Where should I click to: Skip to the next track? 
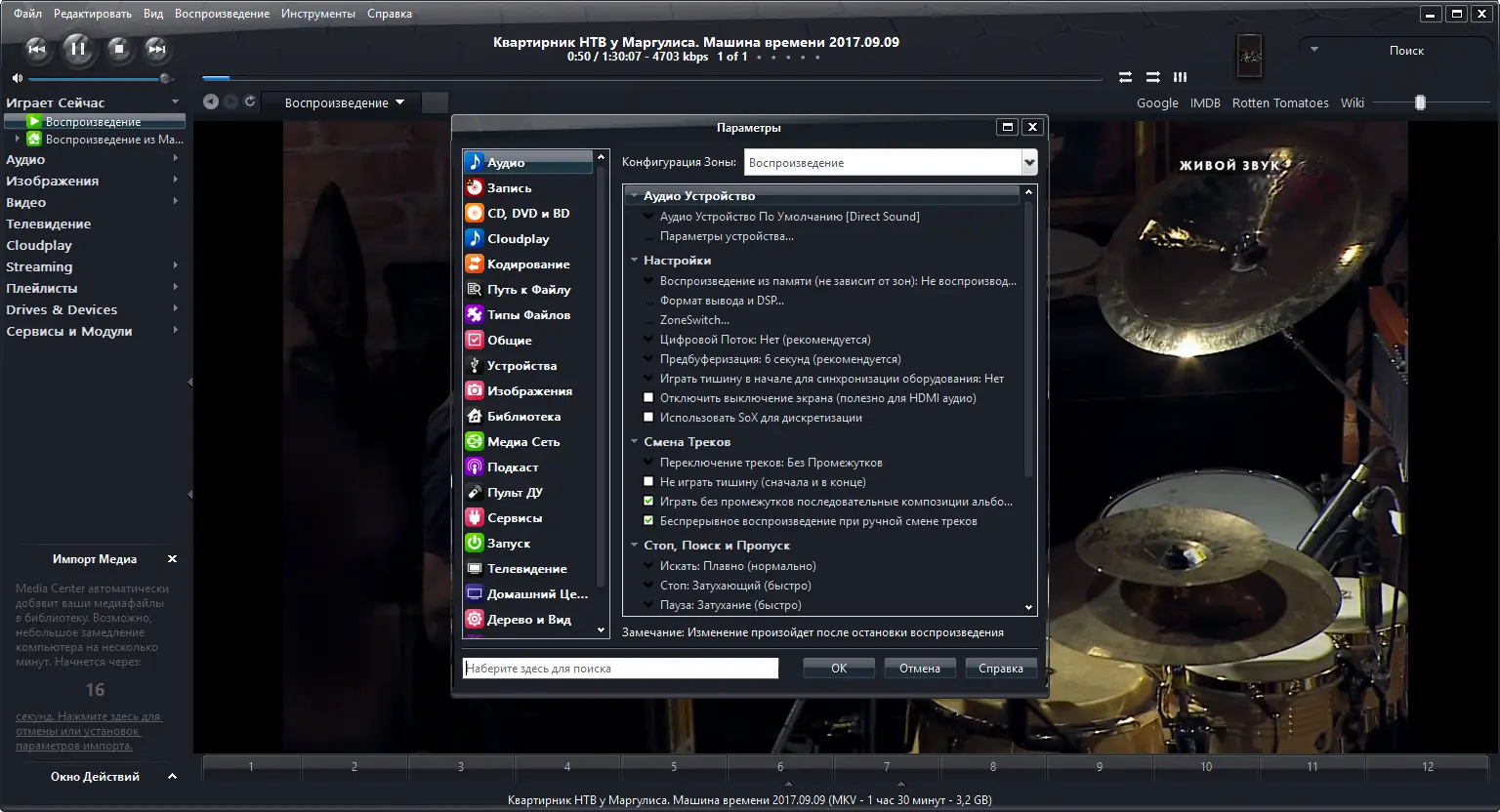point(156,49)
